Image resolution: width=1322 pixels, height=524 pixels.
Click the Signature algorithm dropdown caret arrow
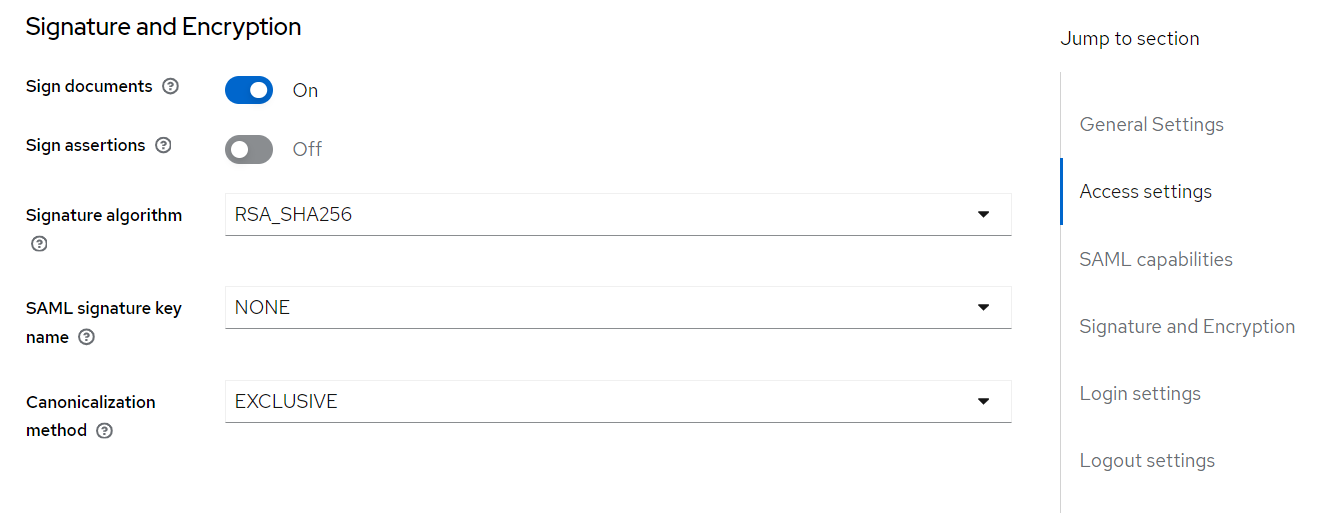[x=983, y=215]
